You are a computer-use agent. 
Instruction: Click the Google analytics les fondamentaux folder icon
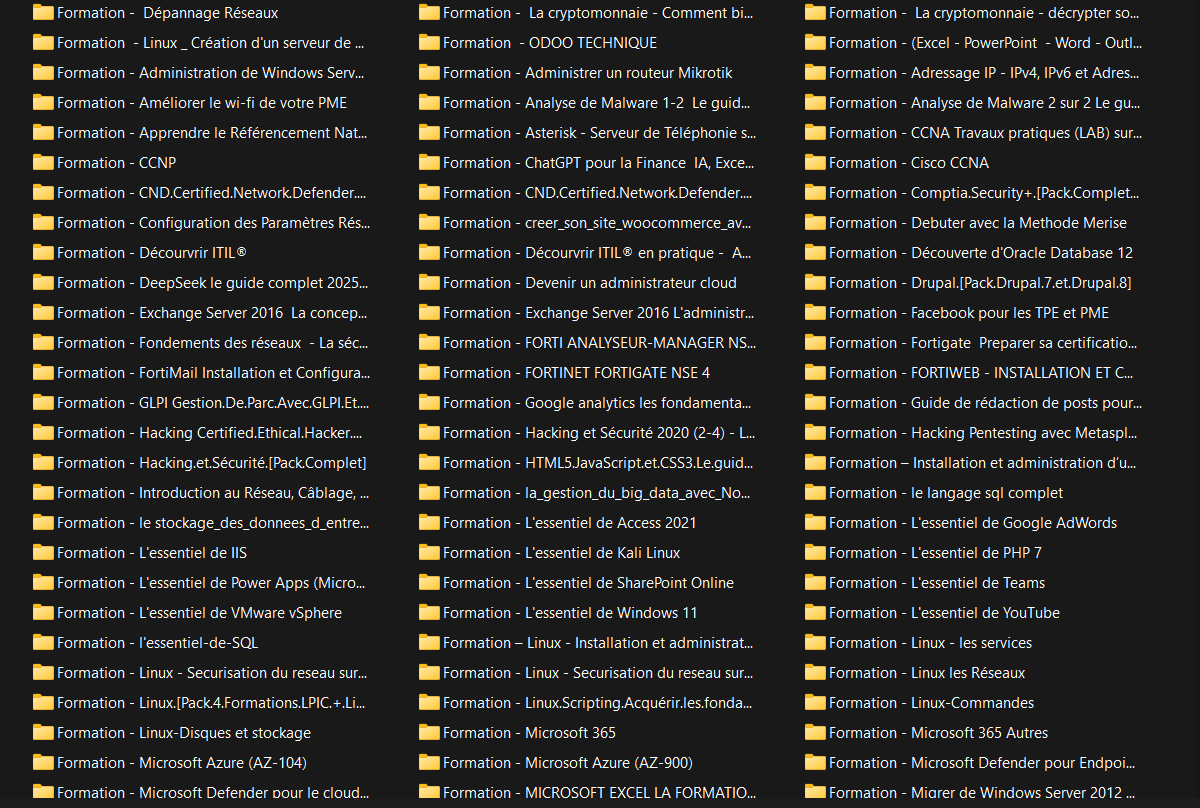click(429, 403)
